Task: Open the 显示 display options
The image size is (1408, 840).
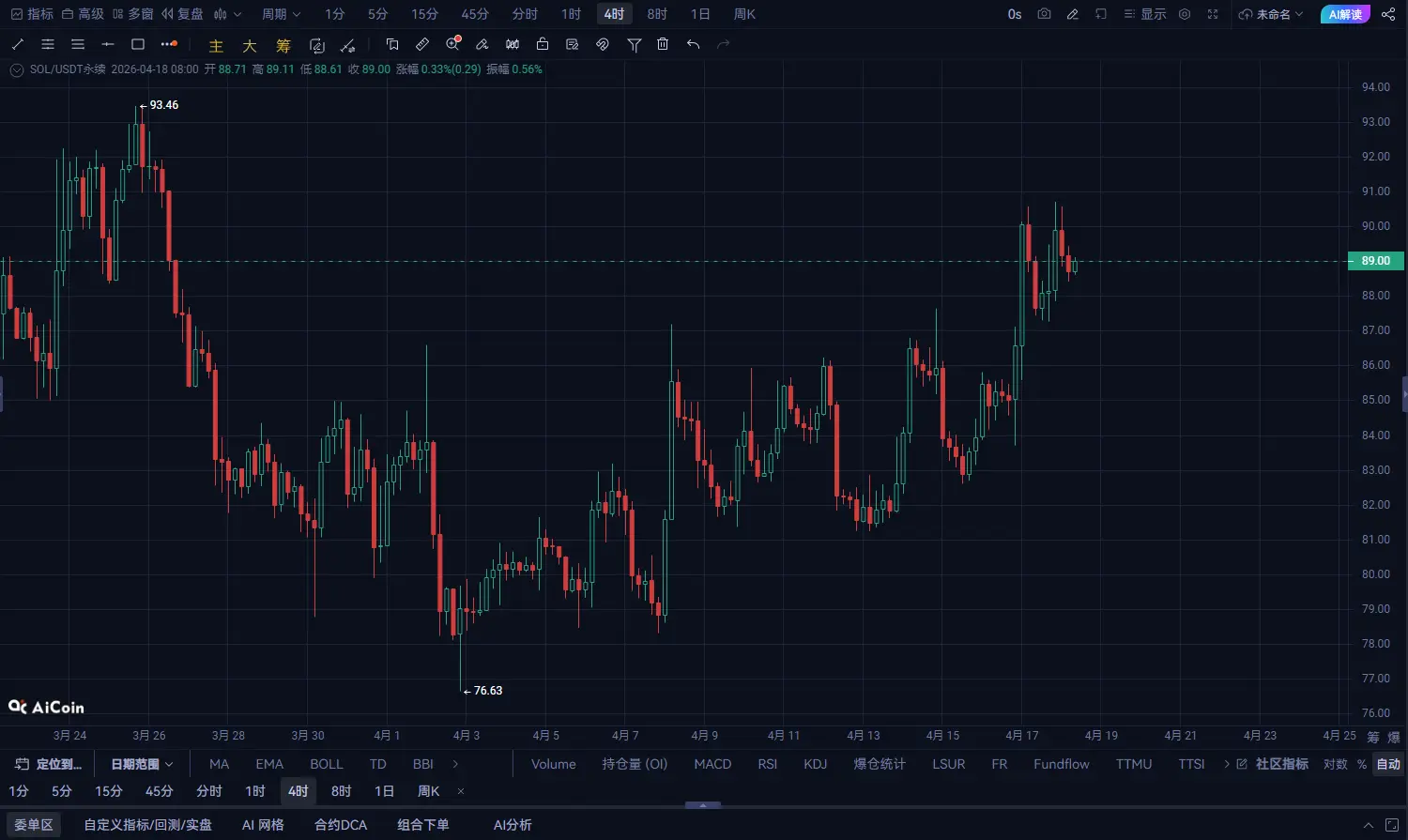Action: [x=1145, y=14]
